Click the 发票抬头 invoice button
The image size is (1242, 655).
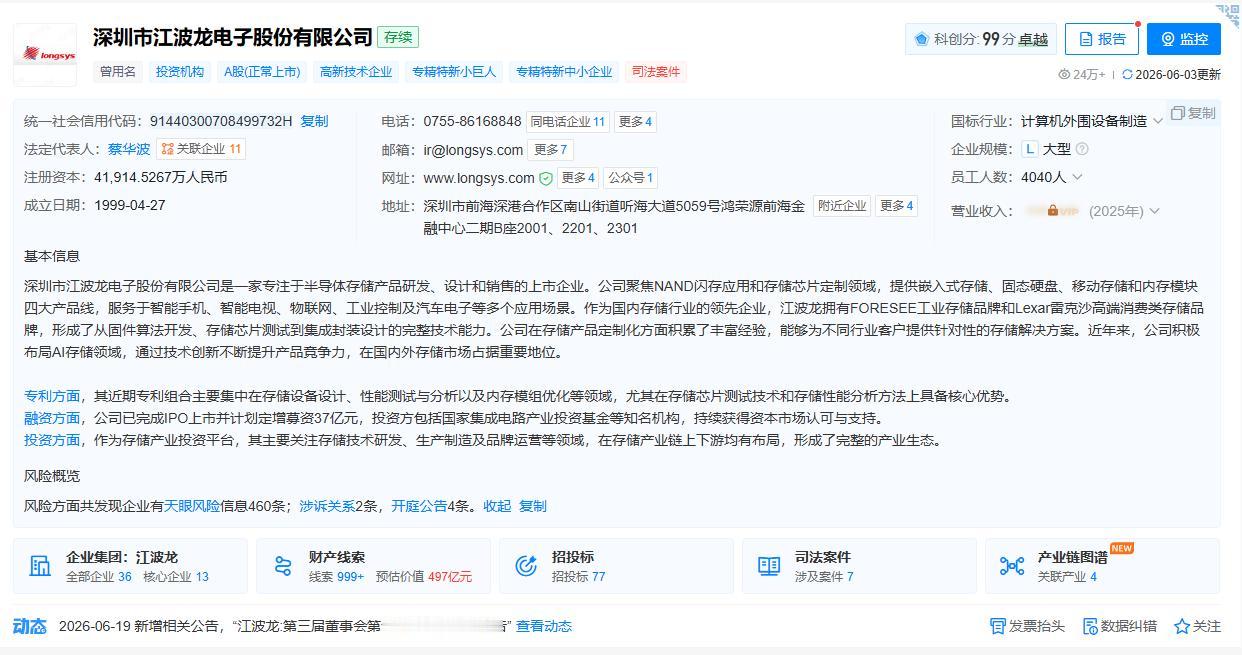(x=1027, y=626)
